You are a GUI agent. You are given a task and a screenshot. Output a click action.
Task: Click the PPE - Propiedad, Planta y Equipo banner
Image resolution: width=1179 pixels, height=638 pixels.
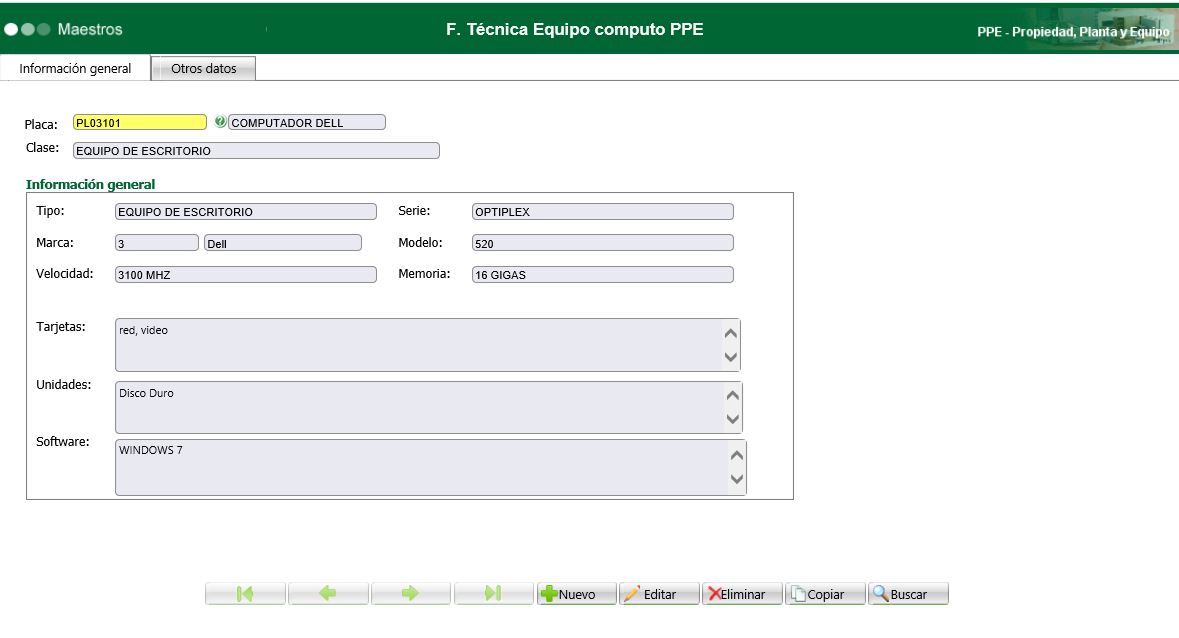click(1073, 32)
